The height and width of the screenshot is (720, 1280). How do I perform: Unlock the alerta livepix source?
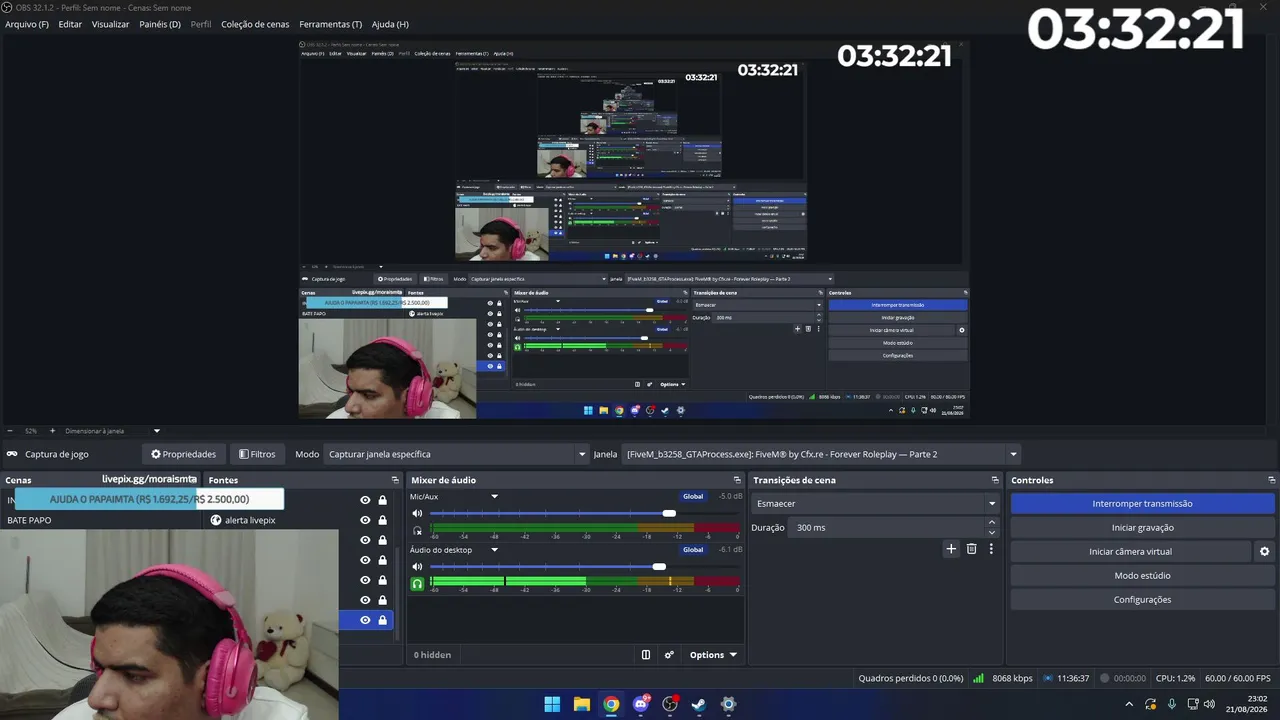(x=382, y=520)
